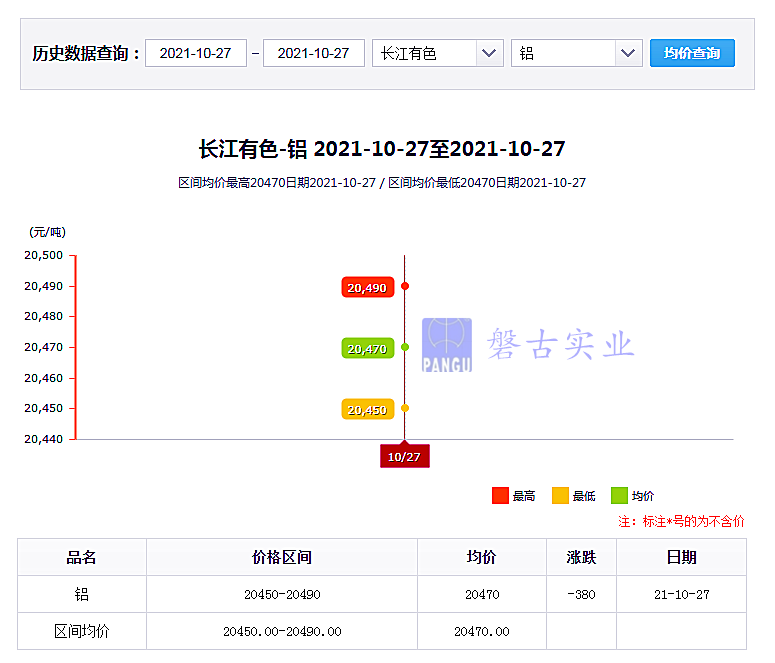Click the 涨跌 column header
775x663 pixels.
click(x=581, y=557)
